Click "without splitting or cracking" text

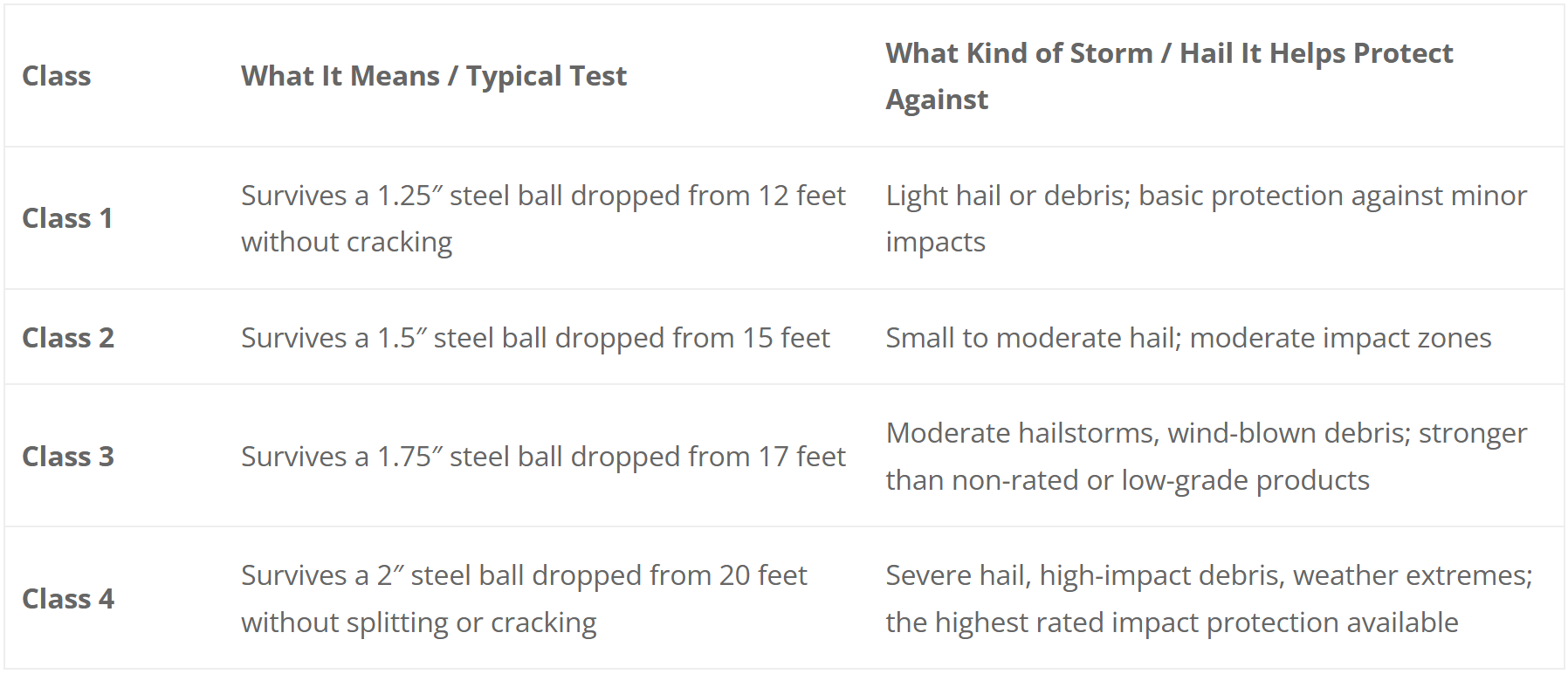pyautogui.click(x=418, y=622)
